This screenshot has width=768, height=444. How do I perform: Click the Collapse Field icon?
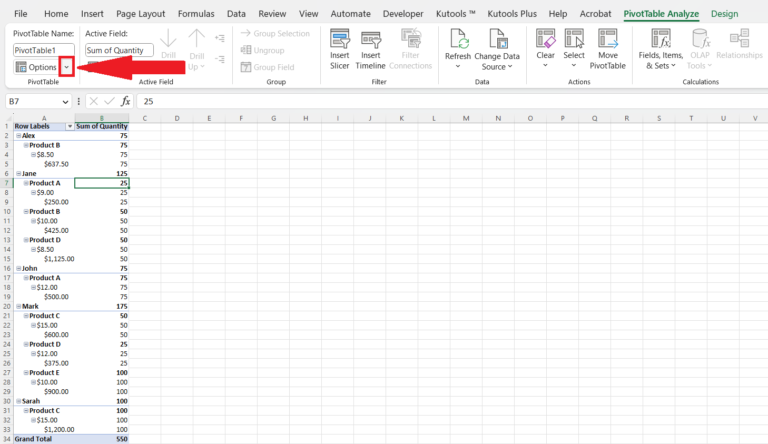(220, 59)
